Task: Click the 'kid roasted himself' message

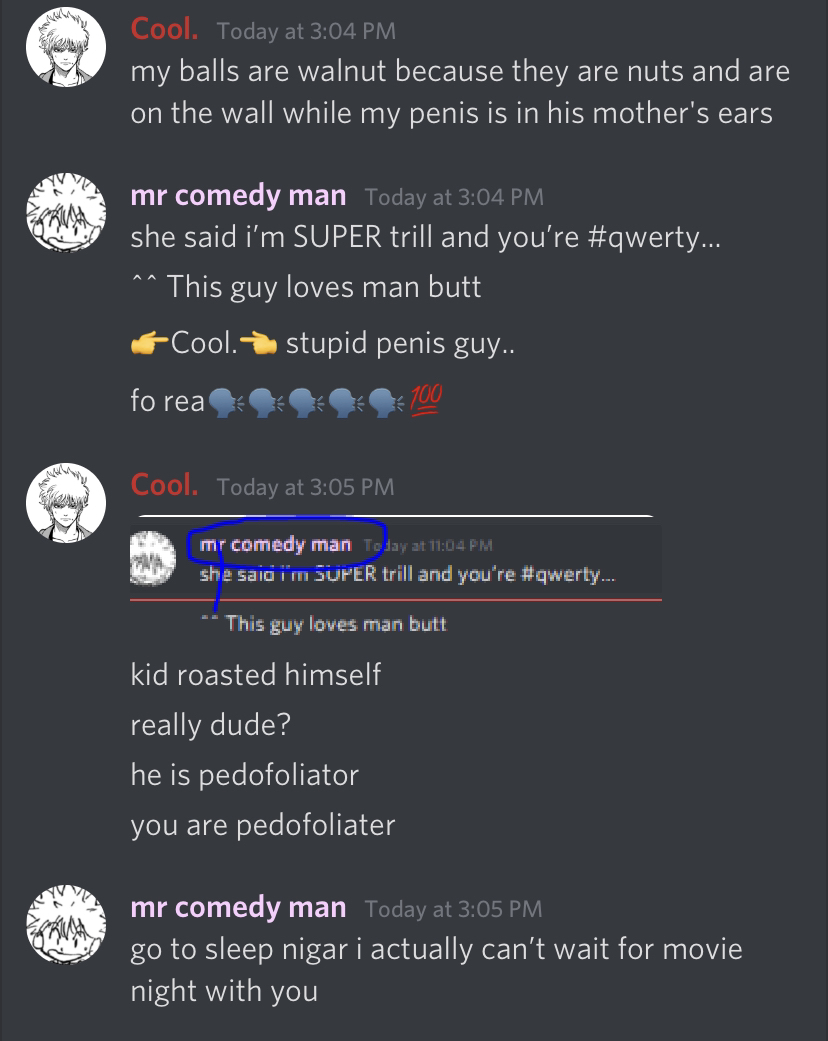Action: [256, 675]
